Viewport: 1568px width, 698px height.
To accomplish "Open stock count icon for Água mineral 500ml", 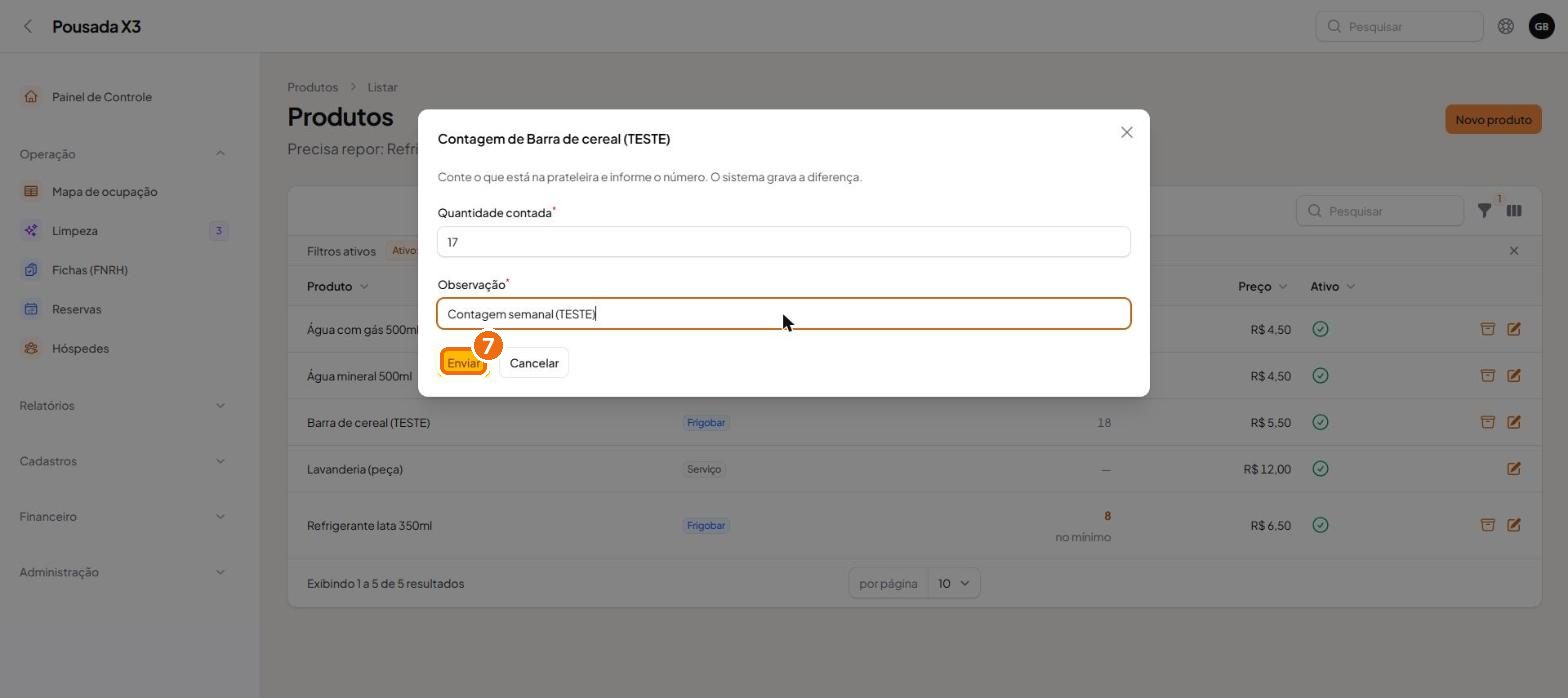I will click(x=1488, y=376).
